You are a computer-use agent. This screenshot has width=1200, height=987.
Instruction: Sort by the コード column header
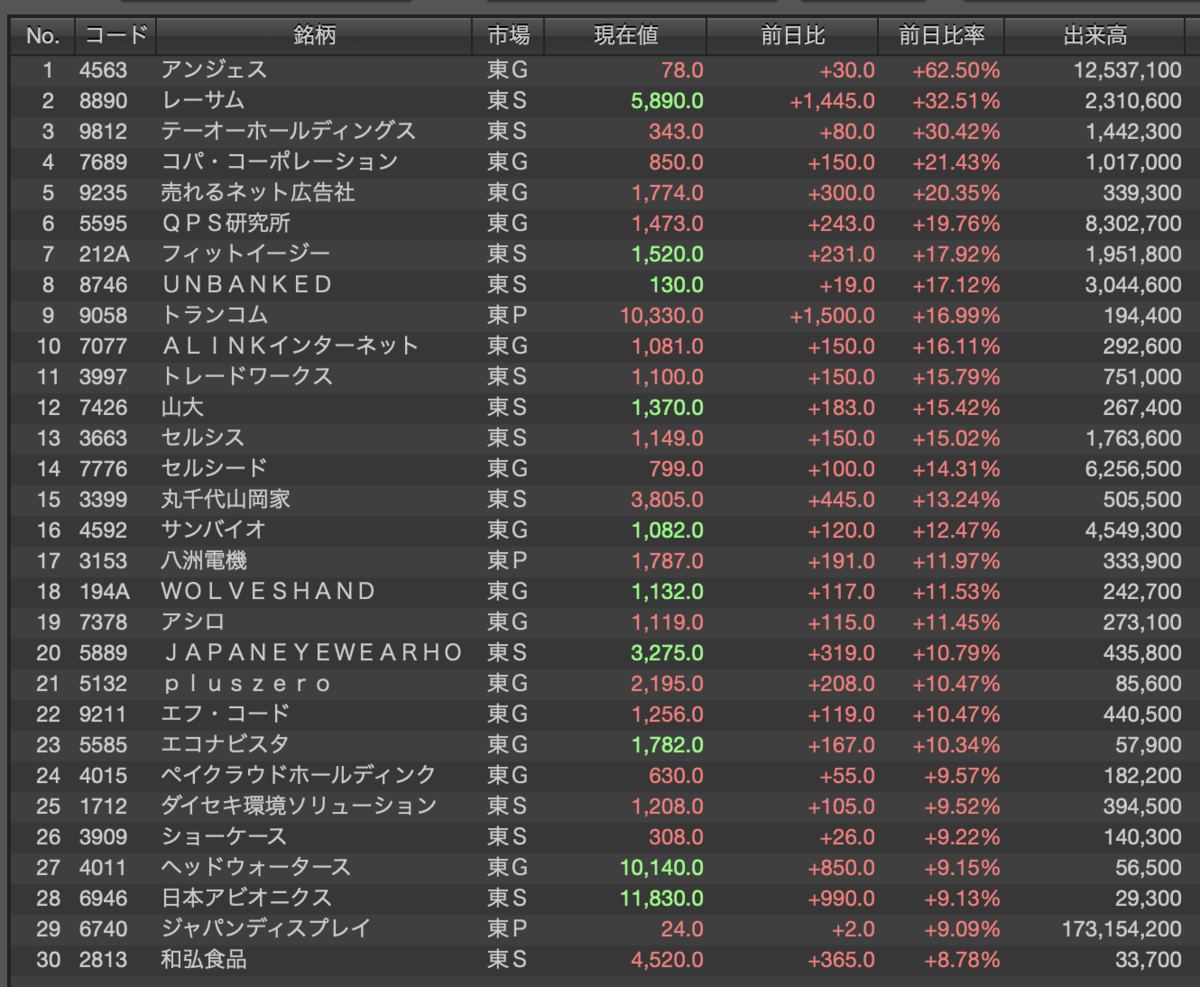[x=116, y=36]
